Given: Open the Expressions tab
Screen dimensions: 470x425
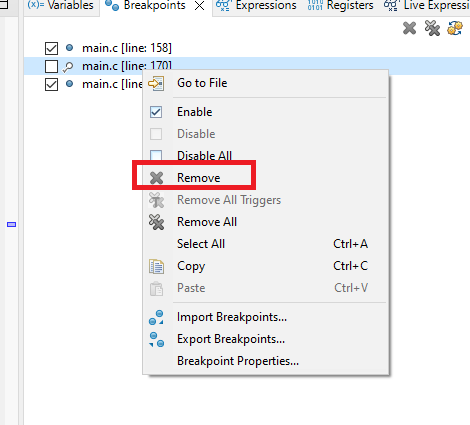Looking at the screenshot, I should point(256,5).
